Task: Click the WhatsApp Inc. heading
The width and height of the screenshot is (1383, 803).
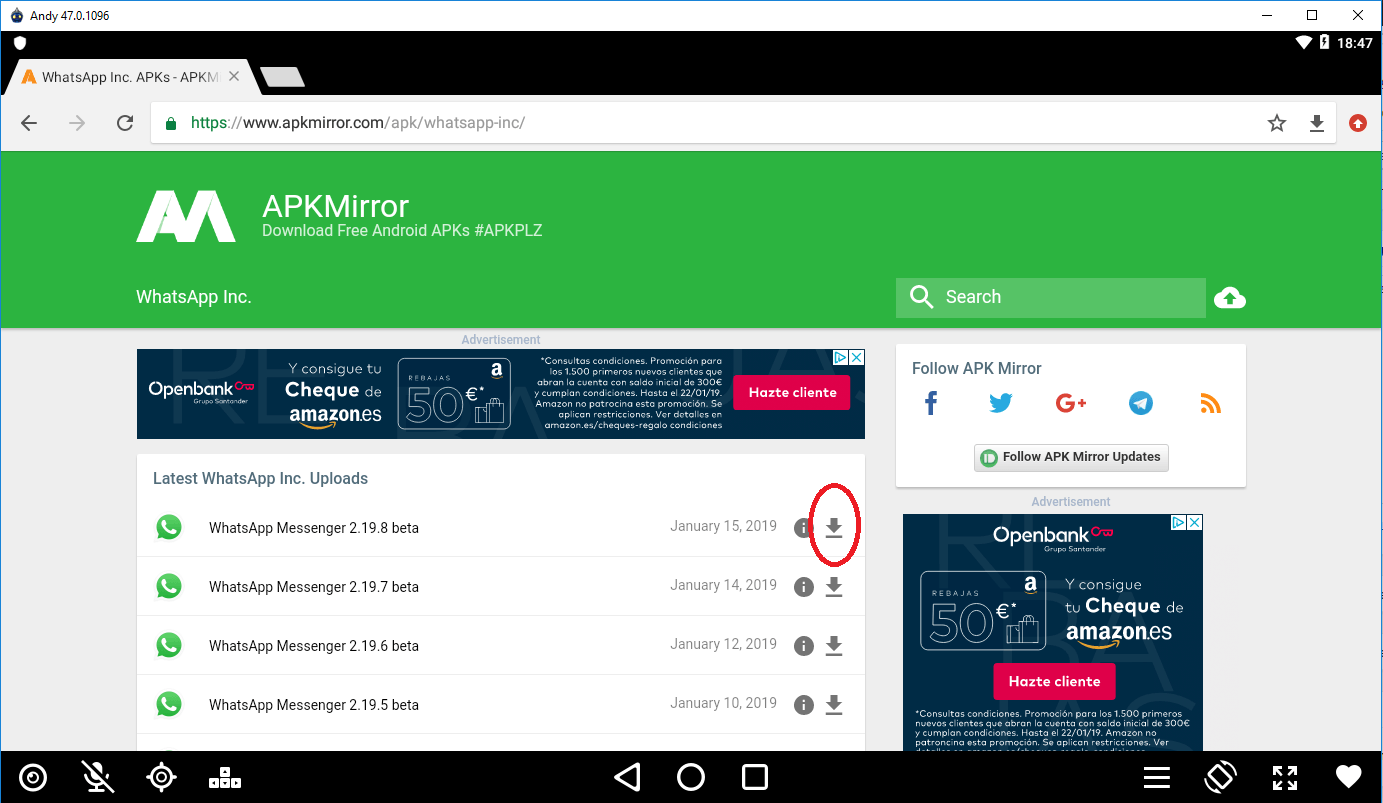Action: click(x=194, y=297)
